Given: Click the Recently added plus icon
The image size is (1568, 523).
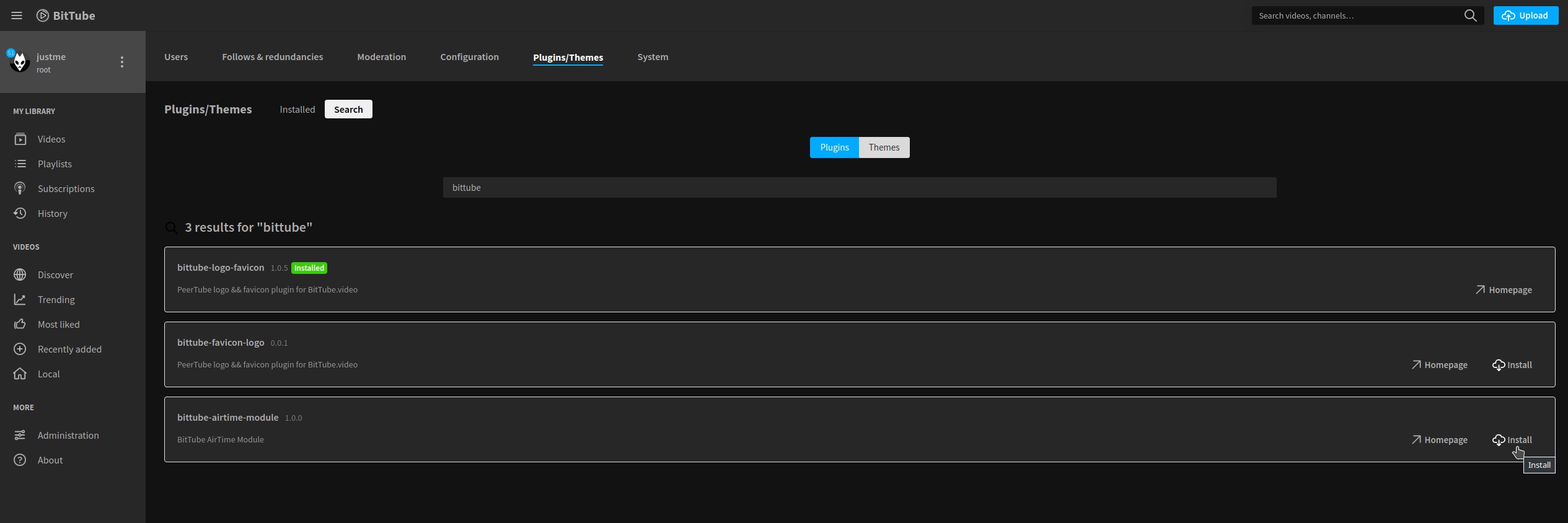Looking at the screenshot, I should (x=20, y=349).
